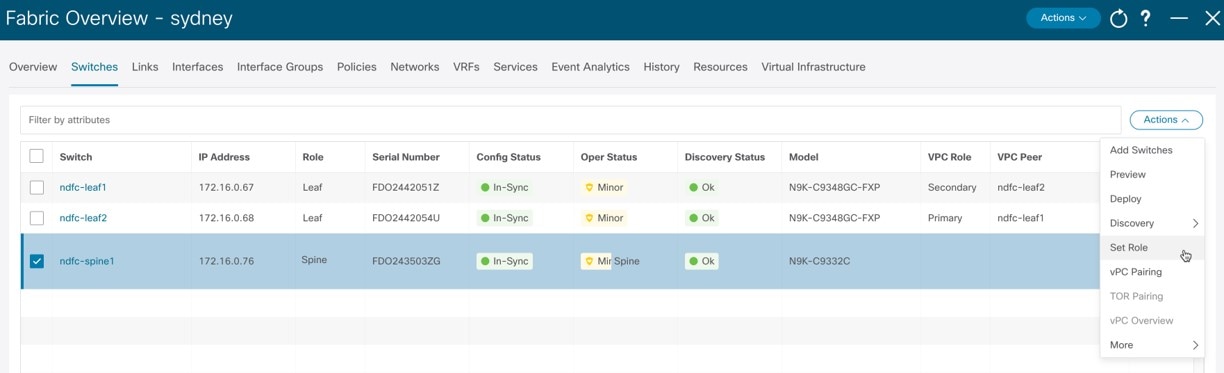The height and width of the screenshot is (373, 1224).
Task: Click model N9K-C9332C cell
Action: pos(819,261)
